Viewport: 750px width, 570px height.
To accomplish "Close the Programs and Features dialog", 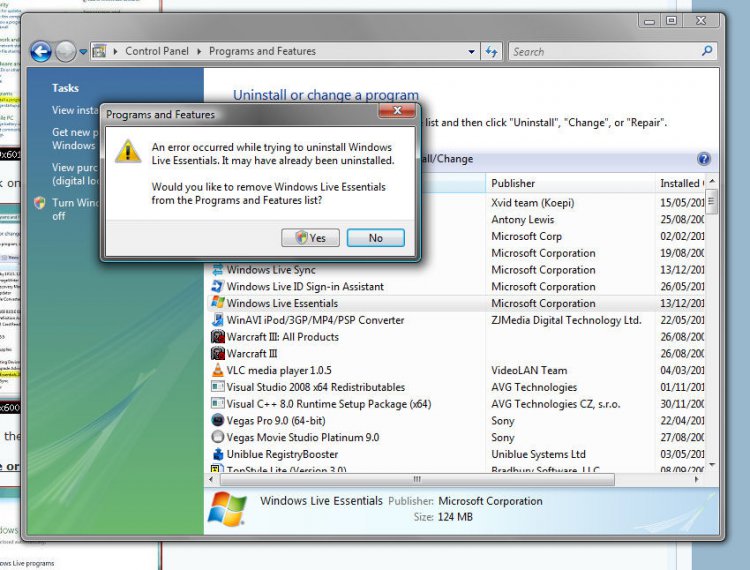I will (x=397, y=110).
